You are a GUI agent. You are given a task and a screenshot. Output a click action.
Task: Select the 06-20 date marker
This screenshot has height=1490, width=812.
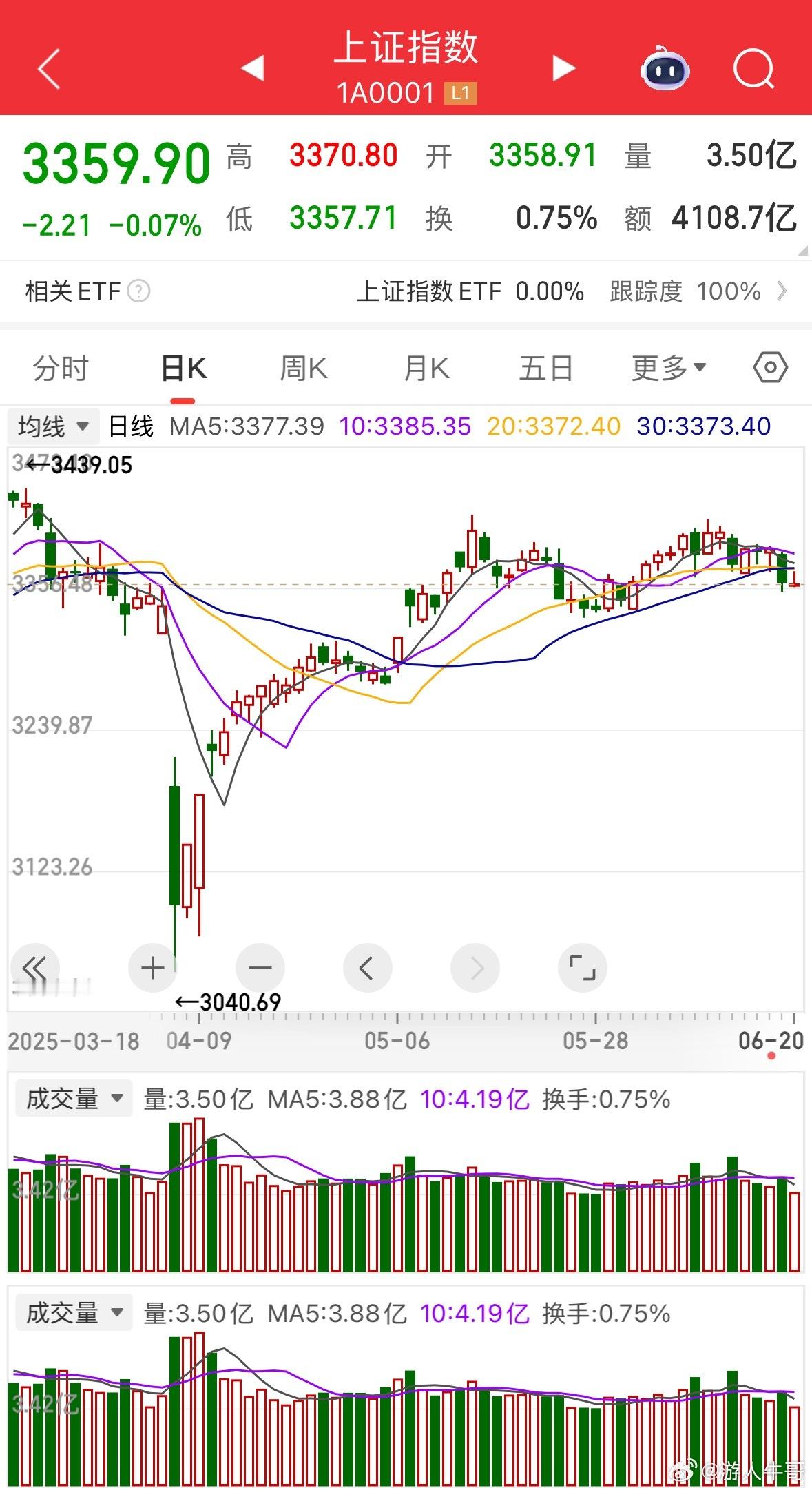771,1041
